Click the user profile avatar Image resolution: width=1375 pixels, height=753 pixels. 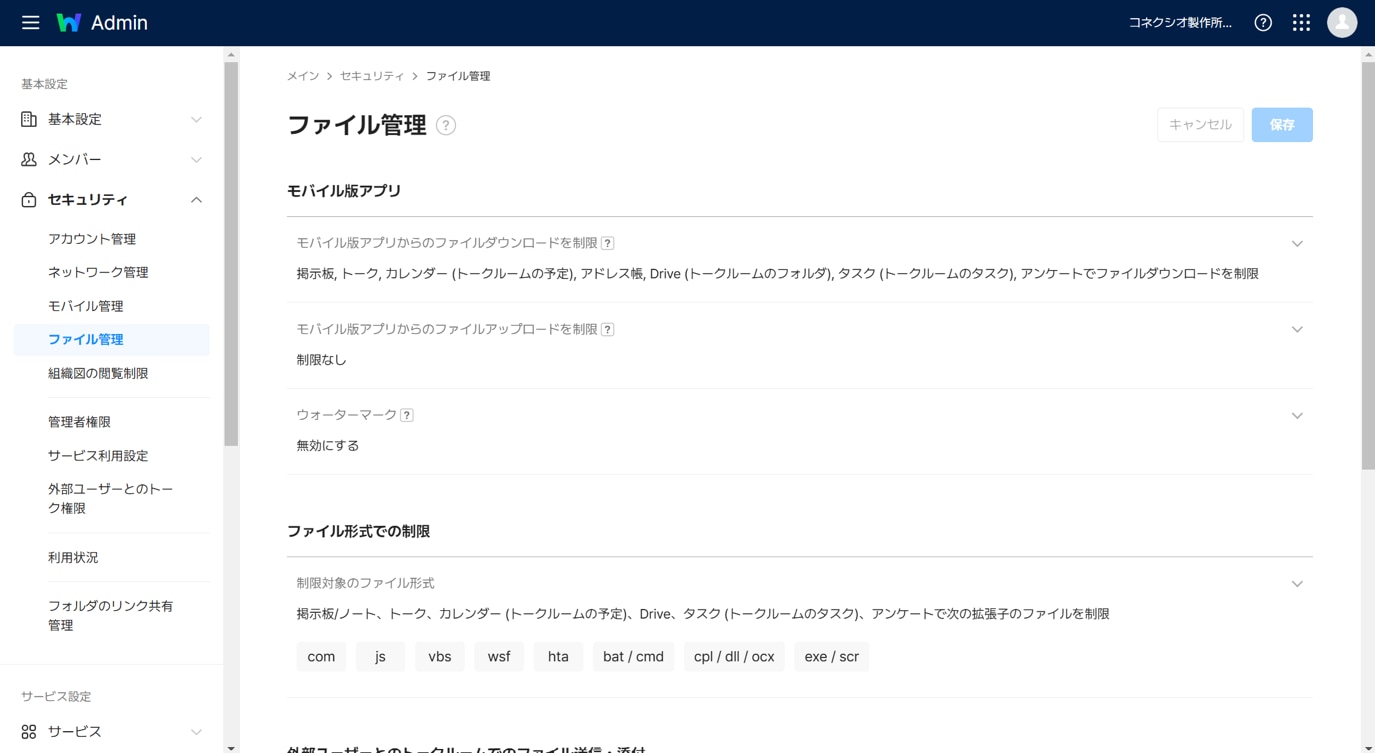pyautogui.click(x=1341, y=22)
